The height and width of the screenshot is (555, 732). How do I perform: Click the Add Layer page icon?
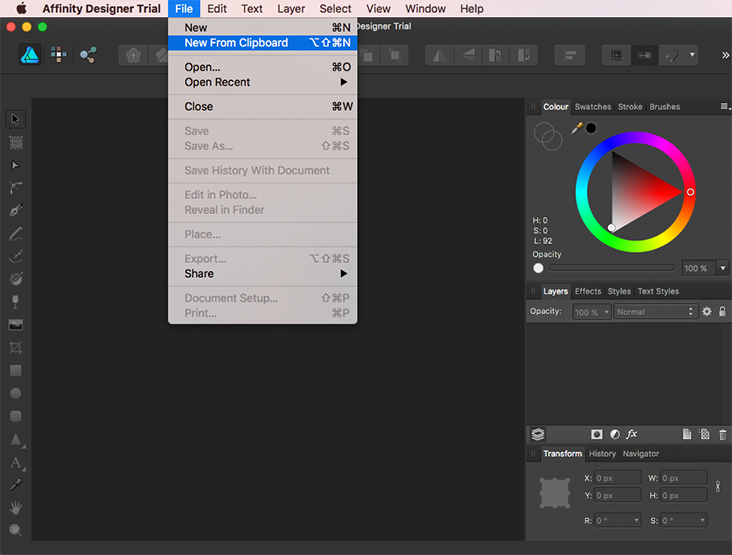click(687, 435)
